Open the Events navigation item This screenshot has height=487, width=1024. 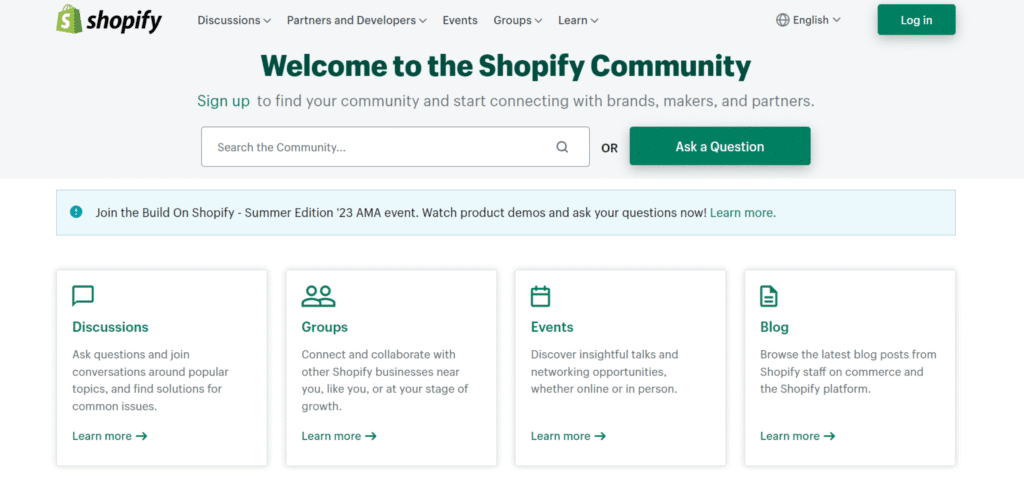pos(460,20)
